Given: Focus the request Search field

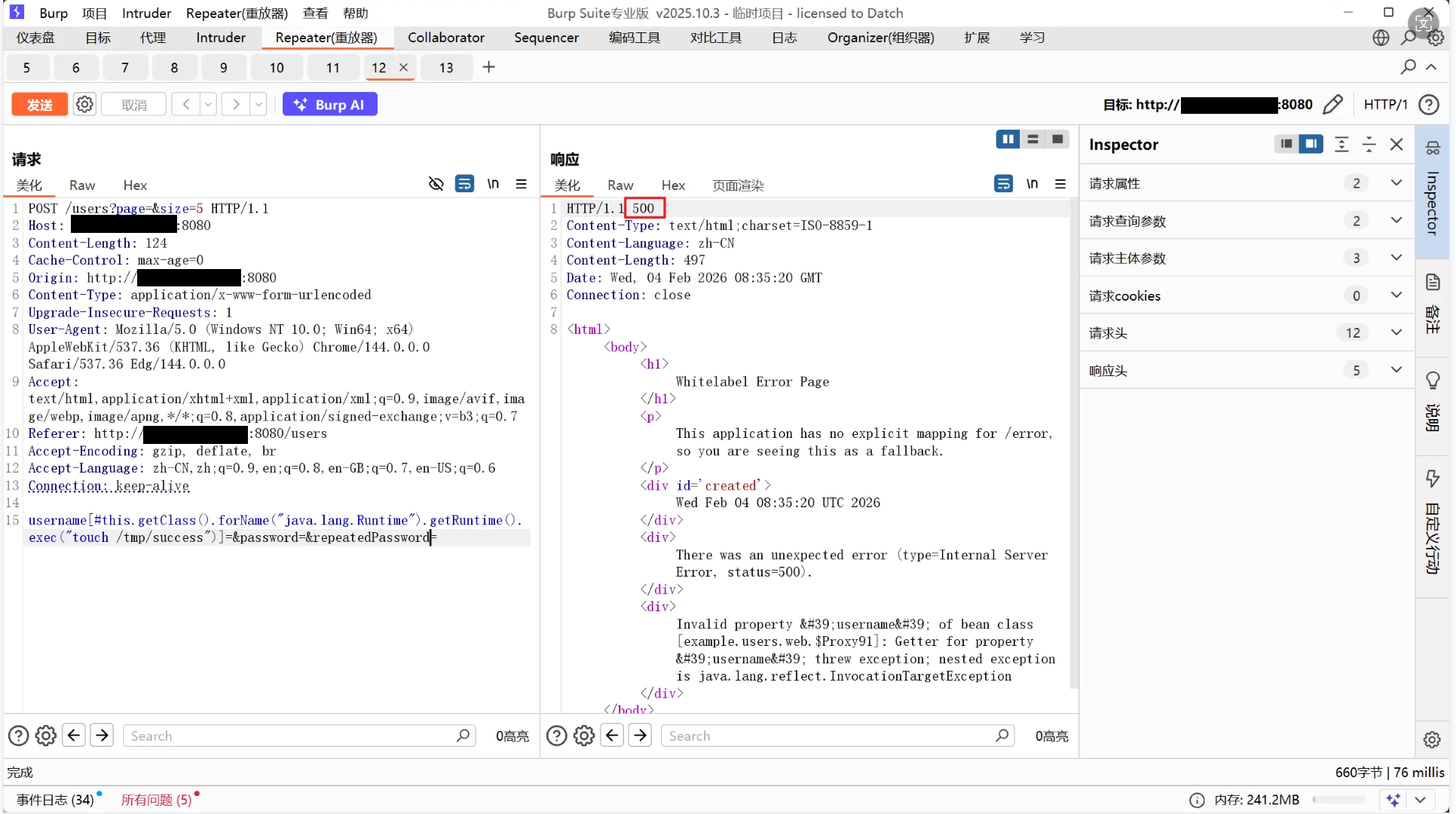Looking at the screenshot, I should point(299,736).
